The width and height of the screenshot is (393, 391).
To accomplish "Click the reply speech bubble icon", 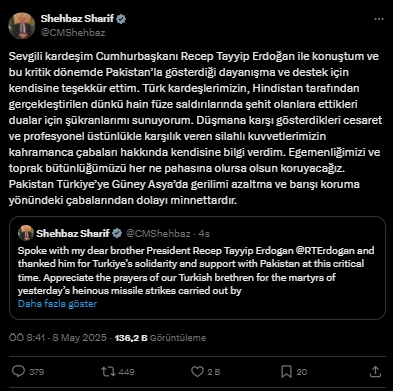I will click(x=18, y=371).
